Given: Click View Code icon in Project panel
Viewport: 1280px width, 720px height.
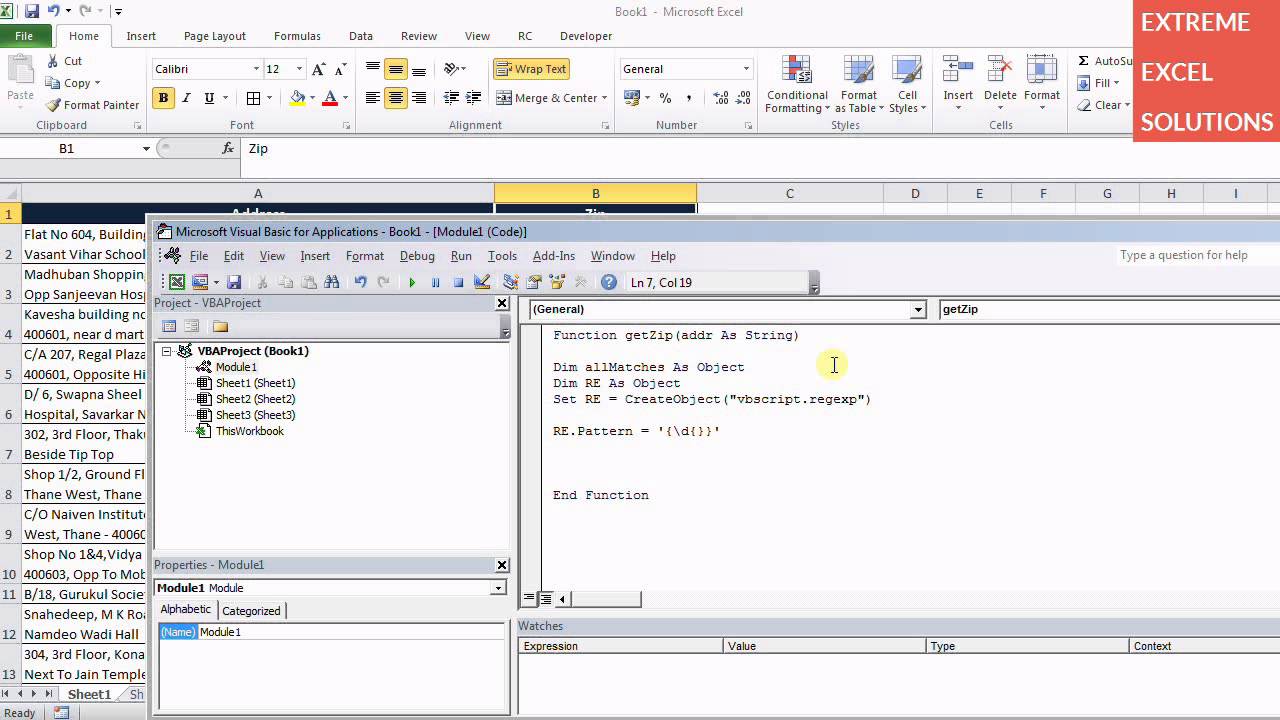Looking at the screenshot, I should point(169,326).
